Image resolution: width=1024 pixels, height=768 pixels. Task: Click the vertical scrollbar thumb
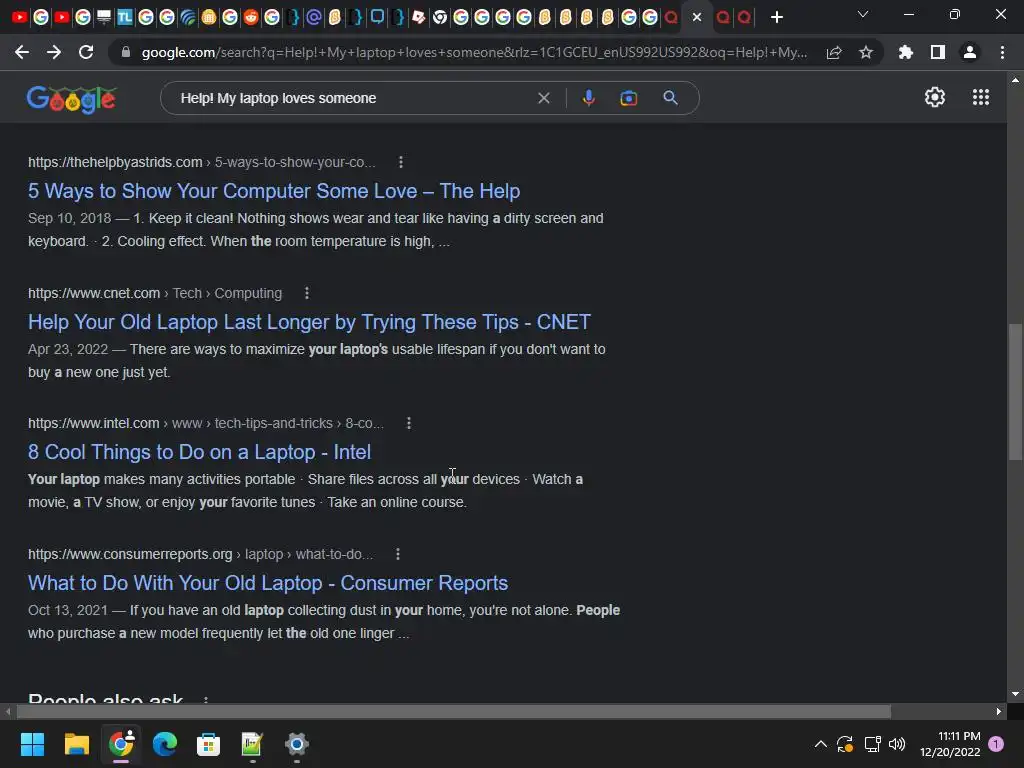[1015, 392]
